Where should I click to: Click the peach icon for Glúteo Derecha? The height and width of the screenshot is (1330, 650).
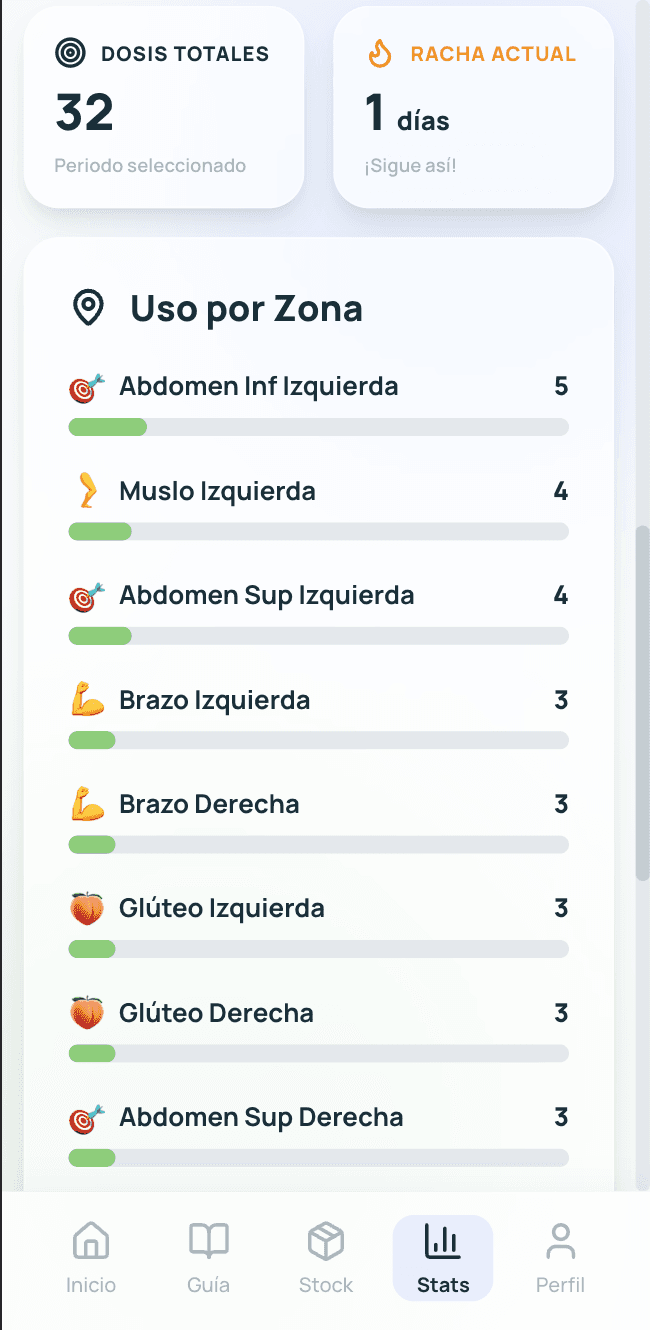[x=86, y=1012]
